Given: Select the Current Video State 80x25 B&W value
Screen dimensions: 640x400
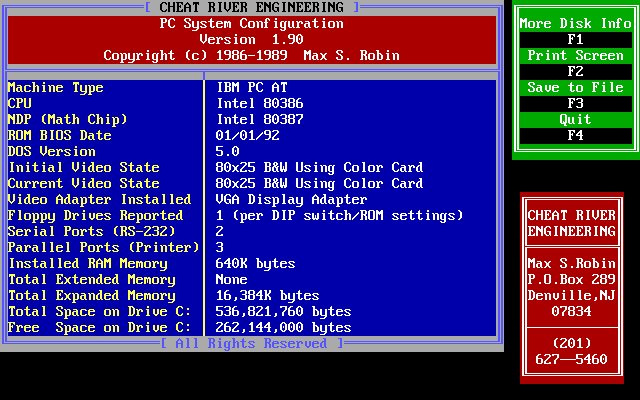Looking at the screenshot, I should tap(319, 183).
